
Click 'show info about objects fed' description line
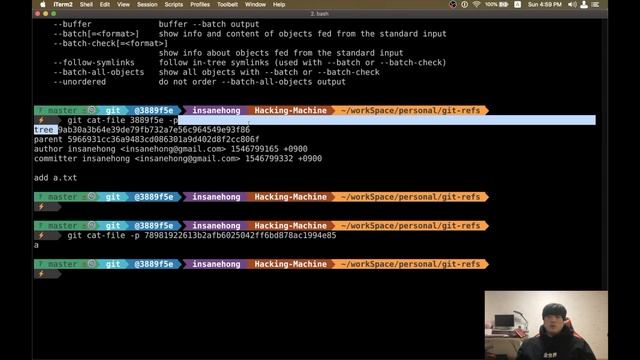(281, 53)
